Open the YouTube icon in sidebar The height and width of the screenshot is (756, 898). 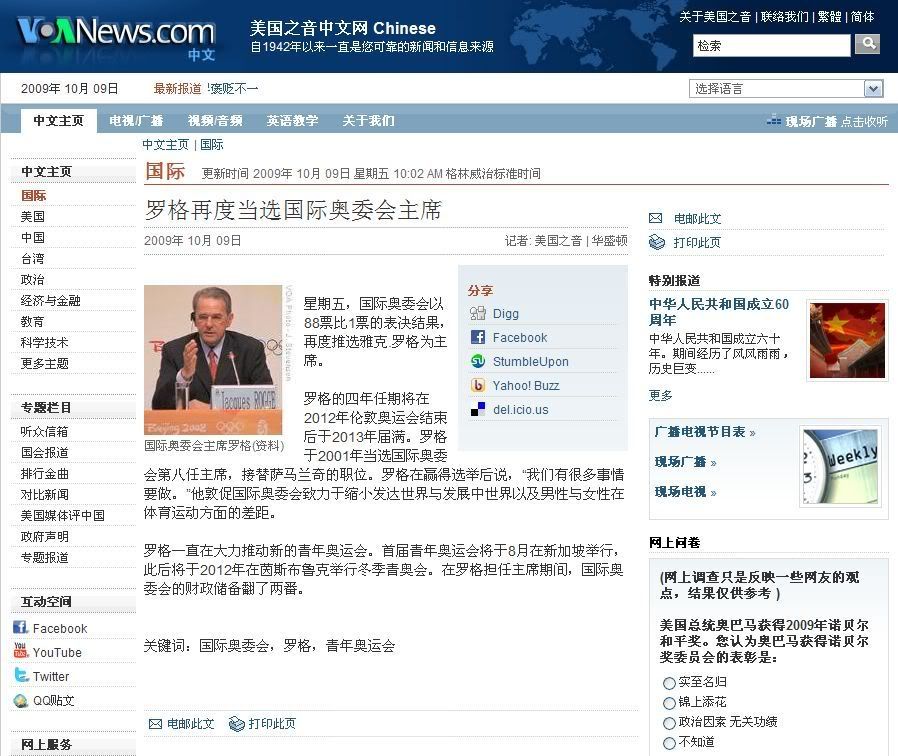[x=20, y=652]
